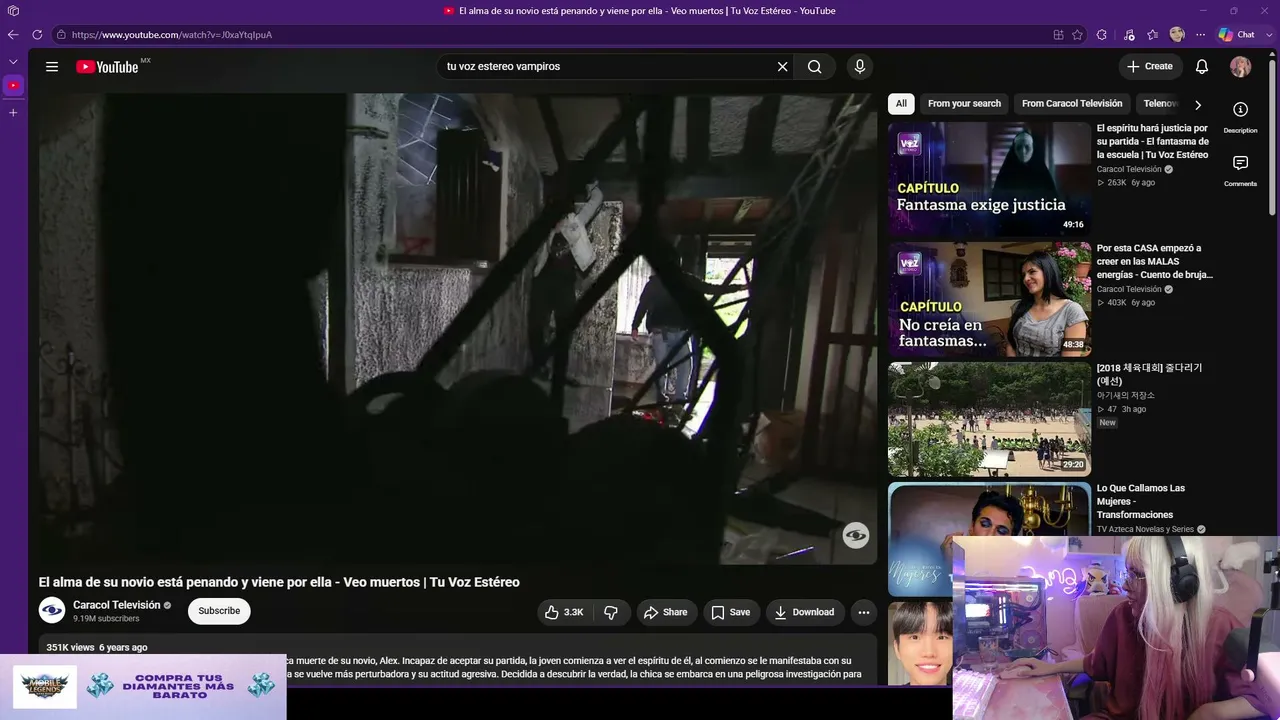Select the From your search chip
The image size is (1280, 720).
tap(964, 104)
